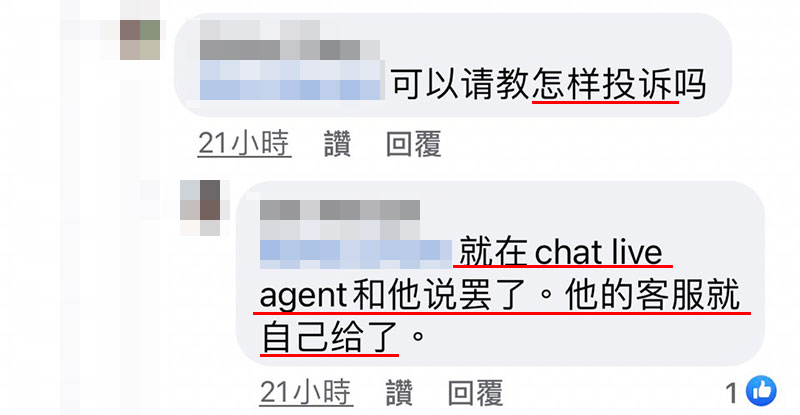Click the comment text 可以请教怎样投诉吗
This screenshot has width=800, height=415.
pos(548,84)
